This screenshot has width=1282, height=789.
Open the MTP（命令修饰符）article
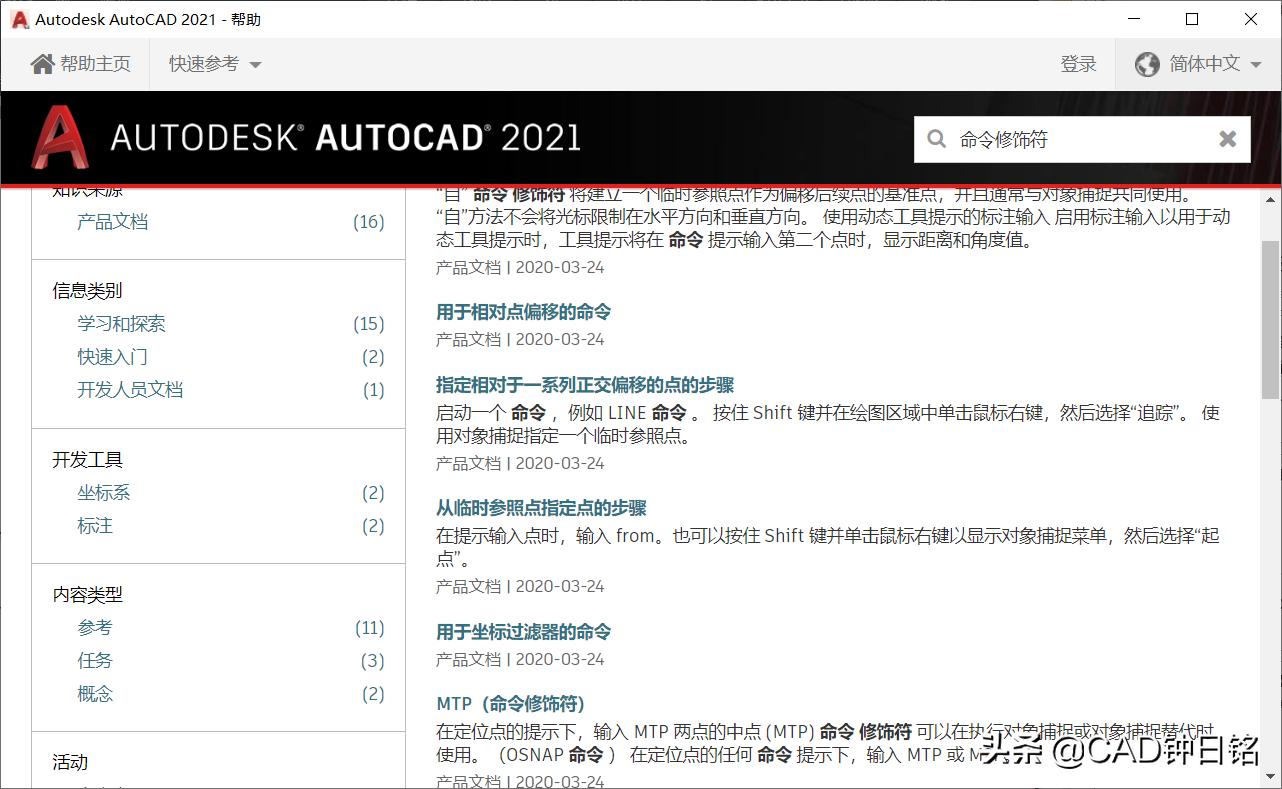[508, 703]
